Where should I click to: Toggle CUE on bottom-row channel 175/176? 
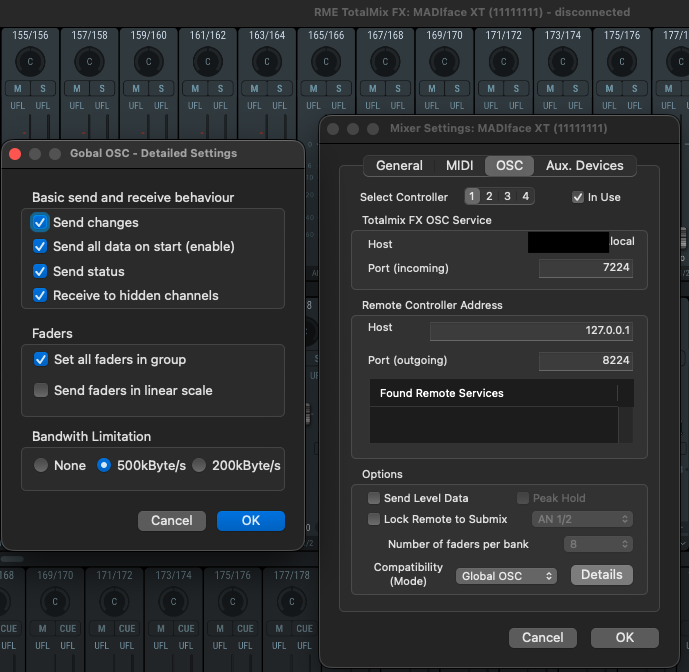pos(245,628)
